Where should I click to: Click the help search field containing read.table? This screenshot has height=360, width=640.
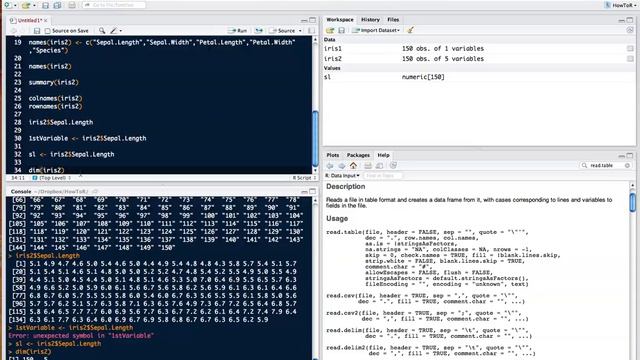tap(605, 166)
